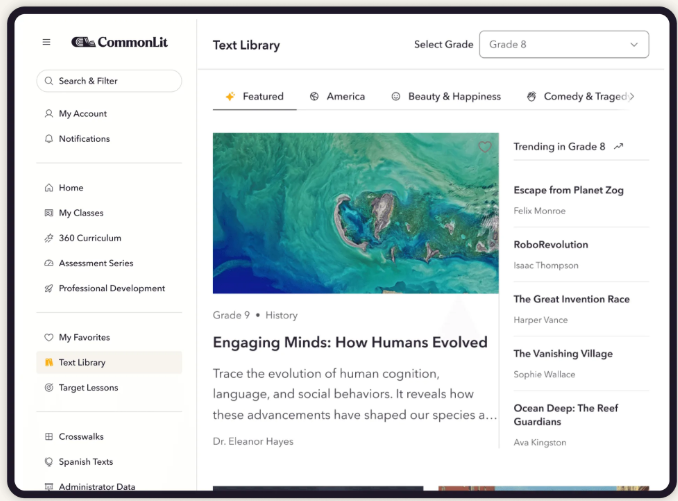Click author name Sophie Wallace
Image resolution: width=678 pixels, height=501 pixels.
coord(544,374)
